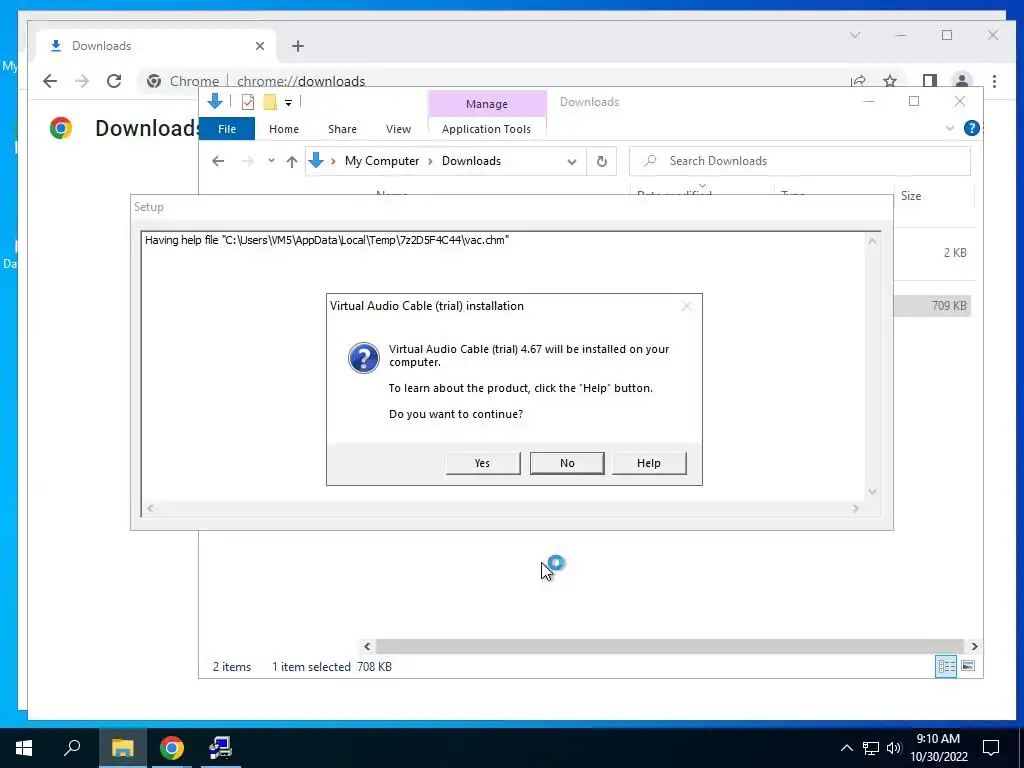Close the Downloads Chrome tab
Viewport: 1024px width, 768px height.
[260, 46]
